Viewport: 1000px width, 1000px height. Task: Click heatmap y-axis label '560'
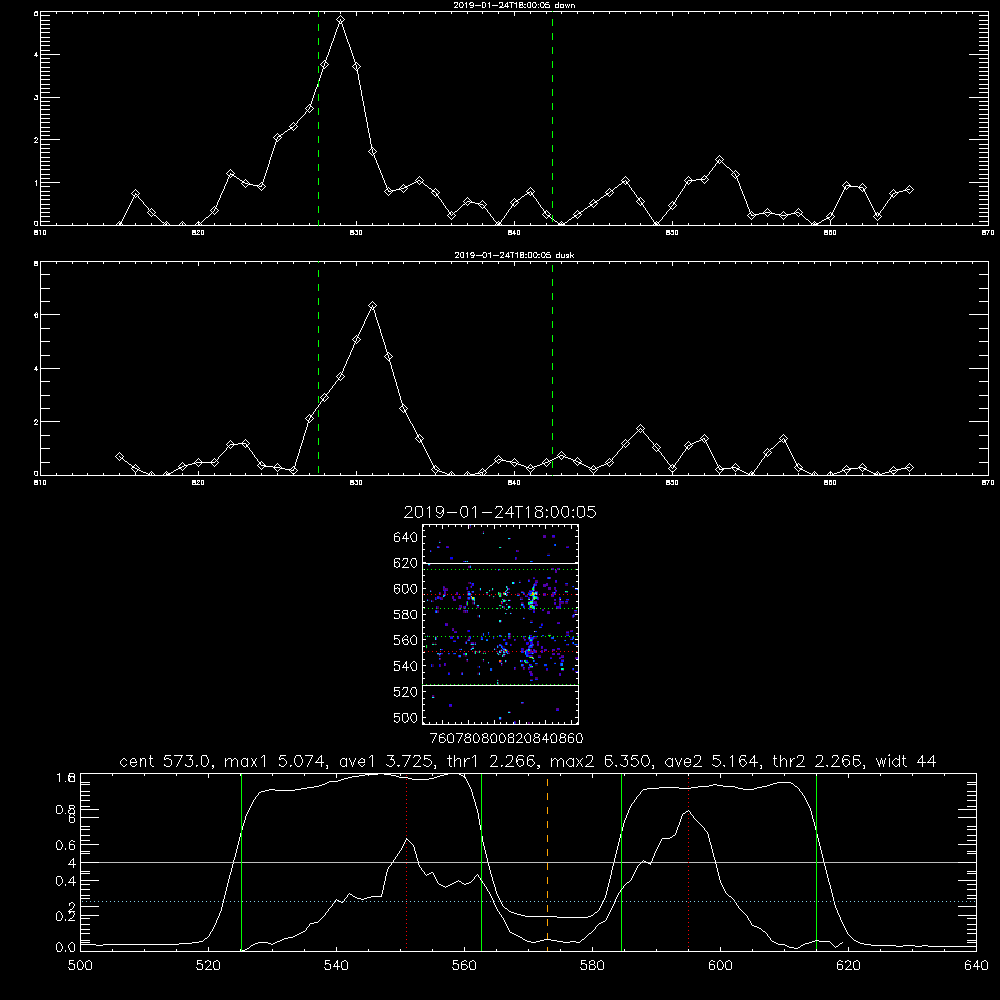coord(406,640)
